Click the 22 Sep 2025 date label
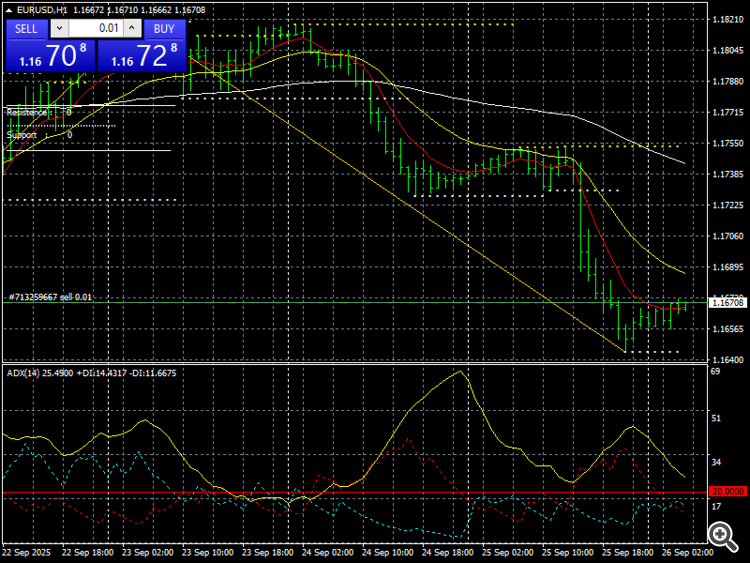The height and width of the screenshot is (563, 750). [x=27, y=552]
